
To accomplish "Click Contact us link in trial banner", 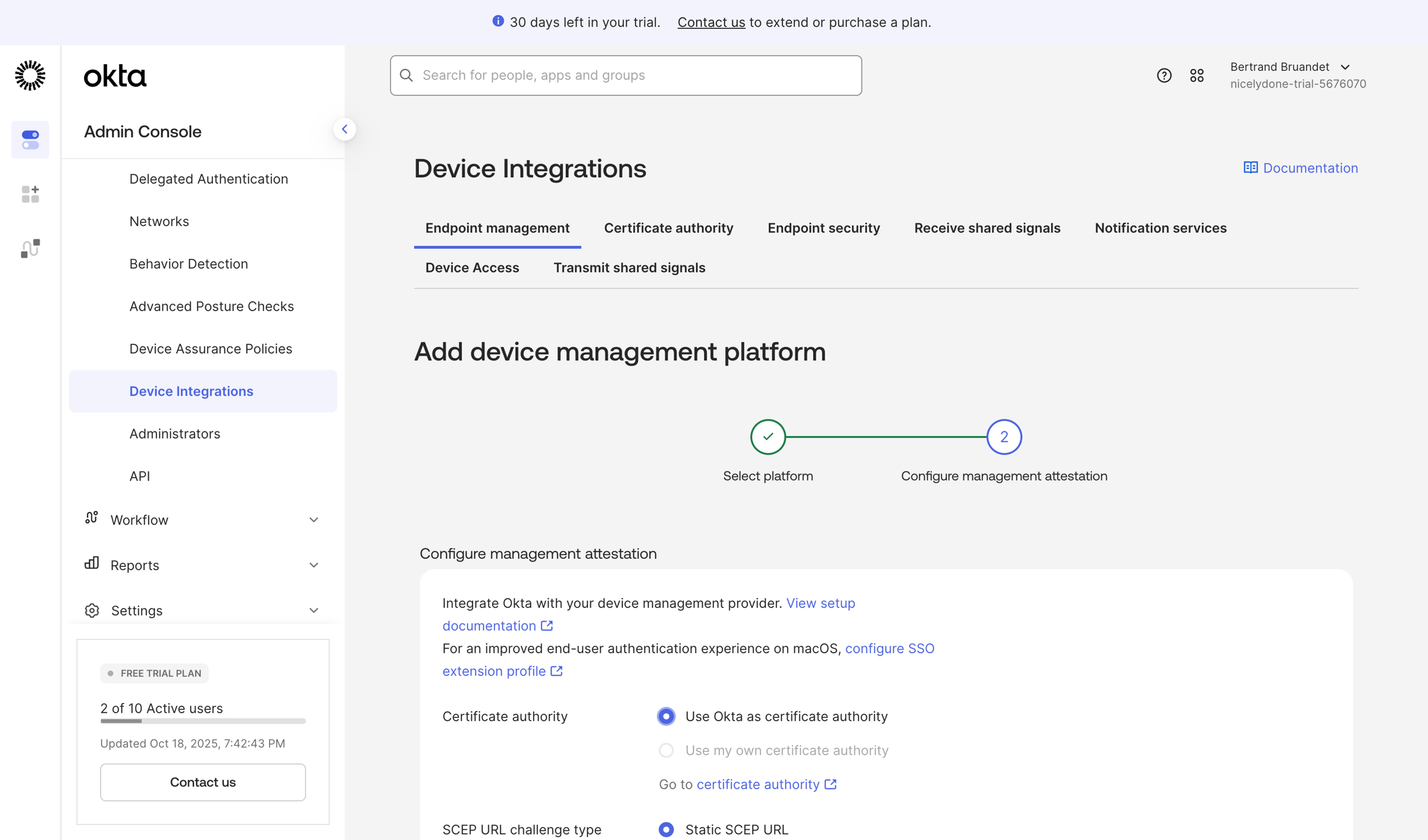I will [x=711, y=23].
